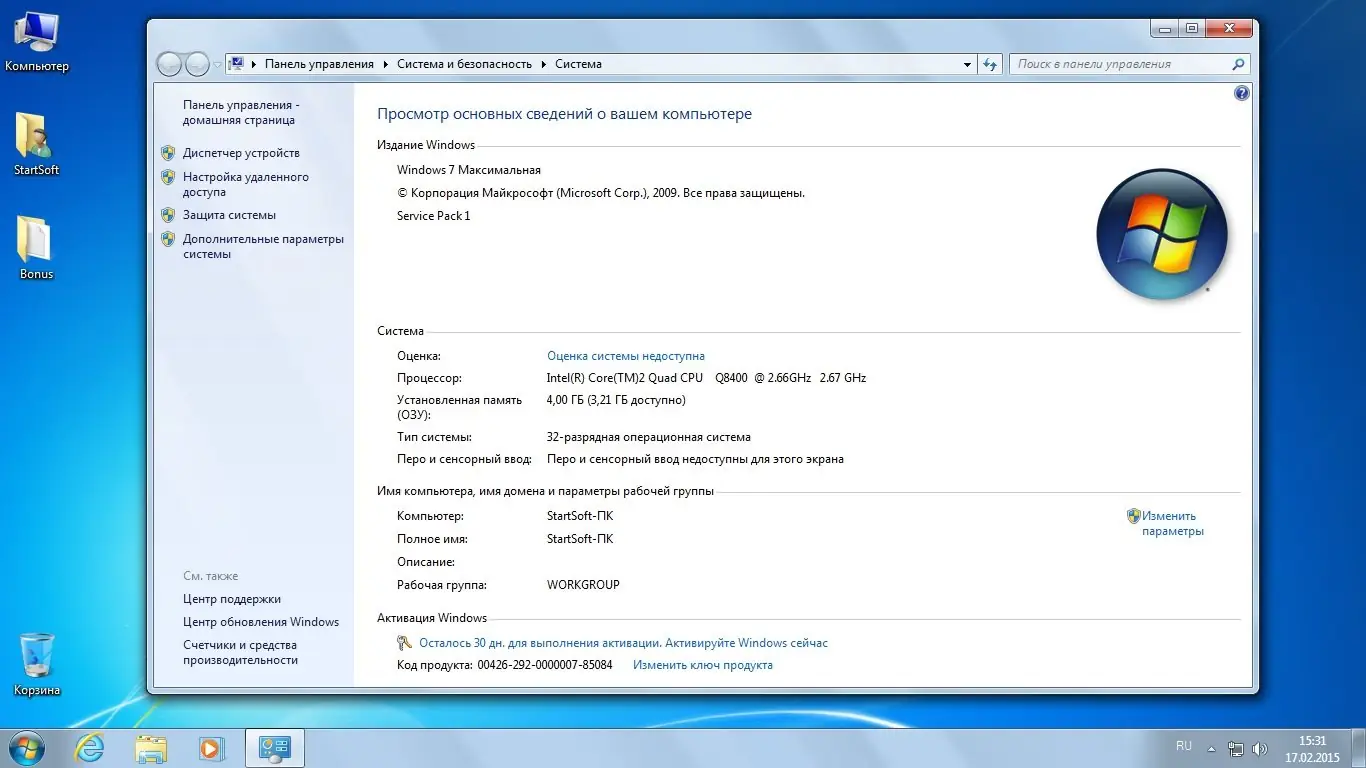Refresh the page using the address bar button
This screenshot has width=1366, height=768.
pos(990,64)
